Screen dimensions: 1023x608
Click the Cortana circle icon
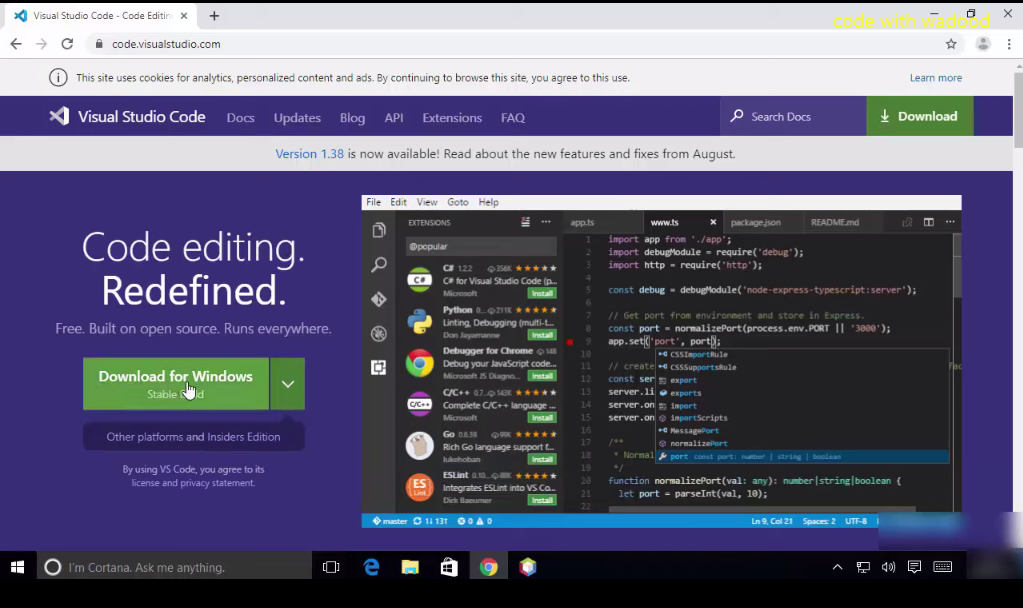tap(53, 568)
